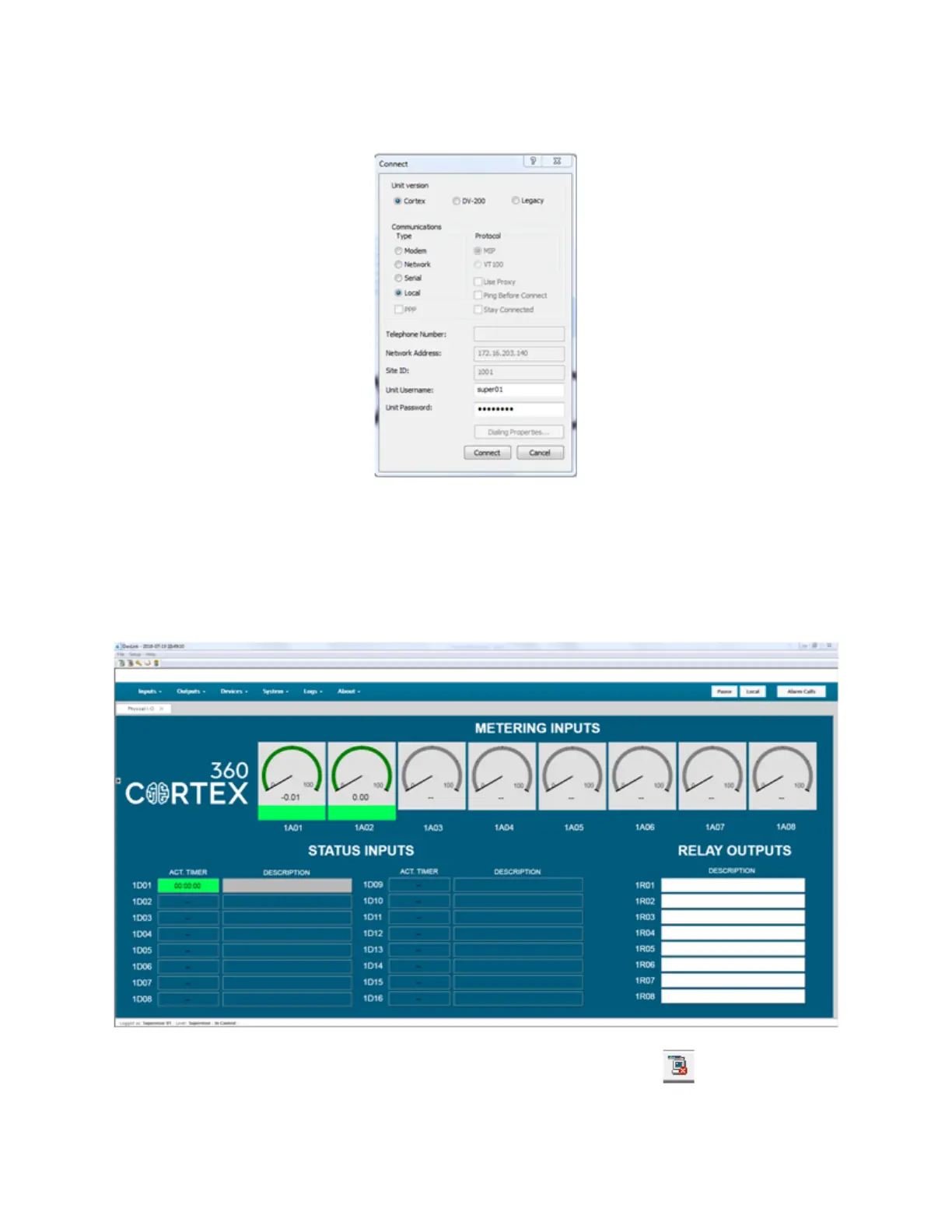Viewport: 952px width, 1232px height.
Task: Click the Alarm Calls button
Action: tap(801, 691)
